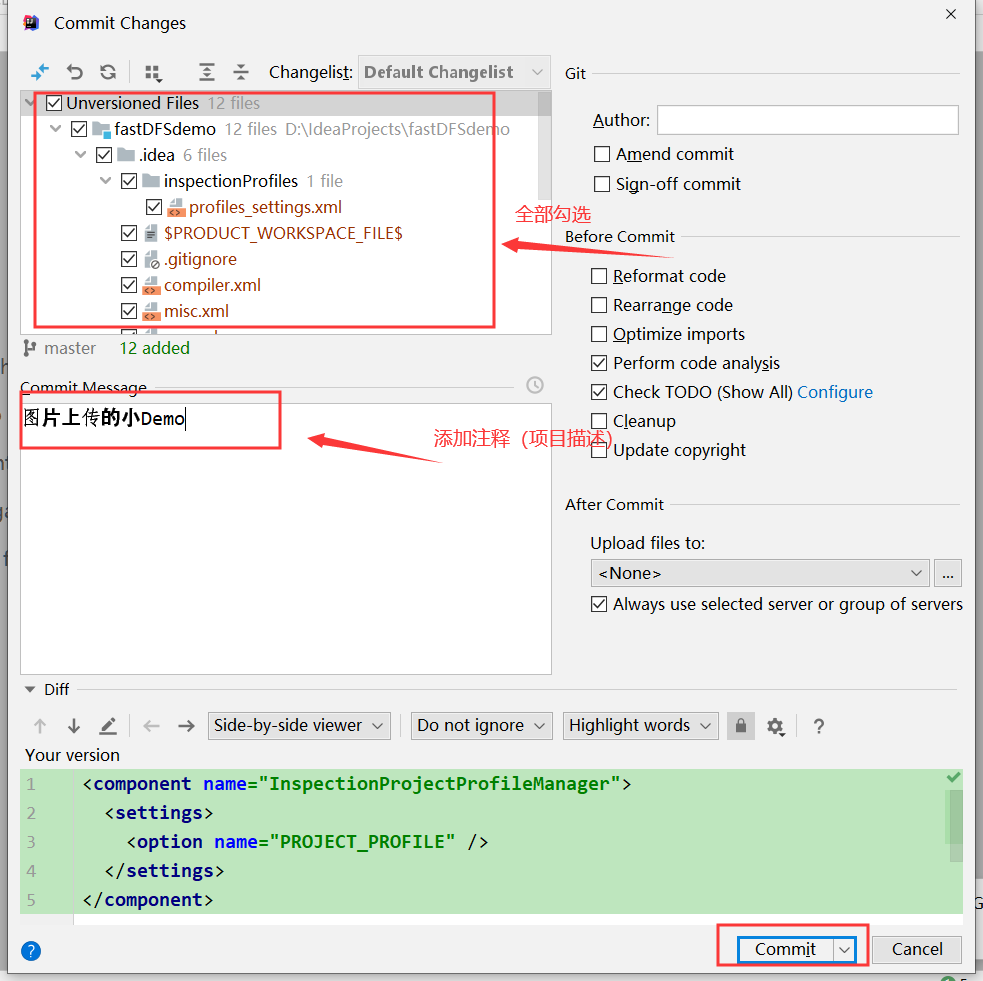
Task: Click the Expand All icon in toolbar
Action: [x=206, y=72]
